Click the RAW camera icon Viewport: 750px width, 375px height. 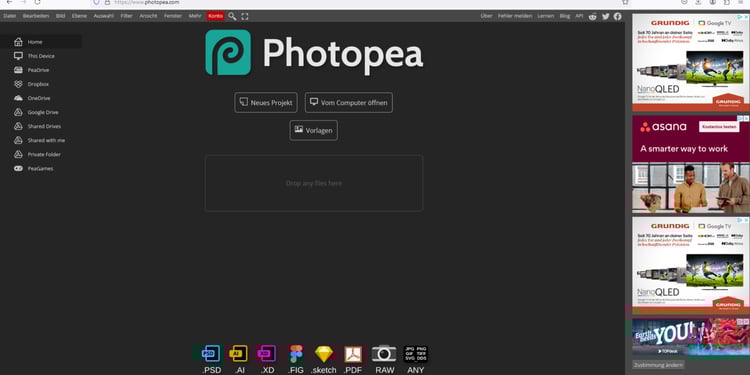(384, 353)
